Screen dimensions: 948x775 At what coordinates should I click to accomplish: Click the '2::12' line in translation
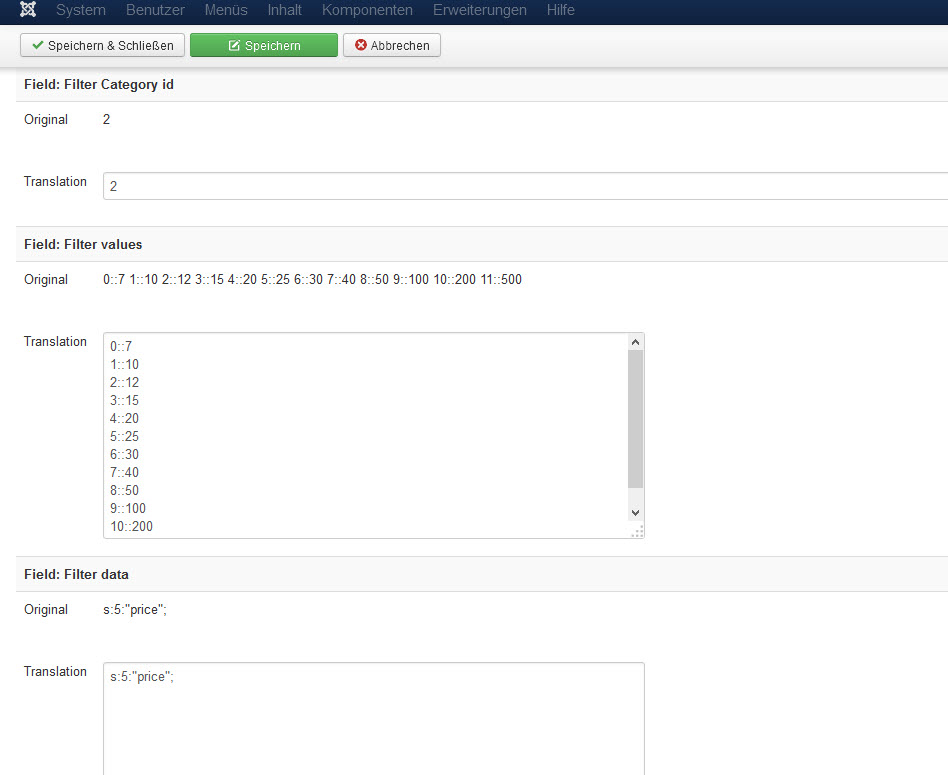(124, 383)
